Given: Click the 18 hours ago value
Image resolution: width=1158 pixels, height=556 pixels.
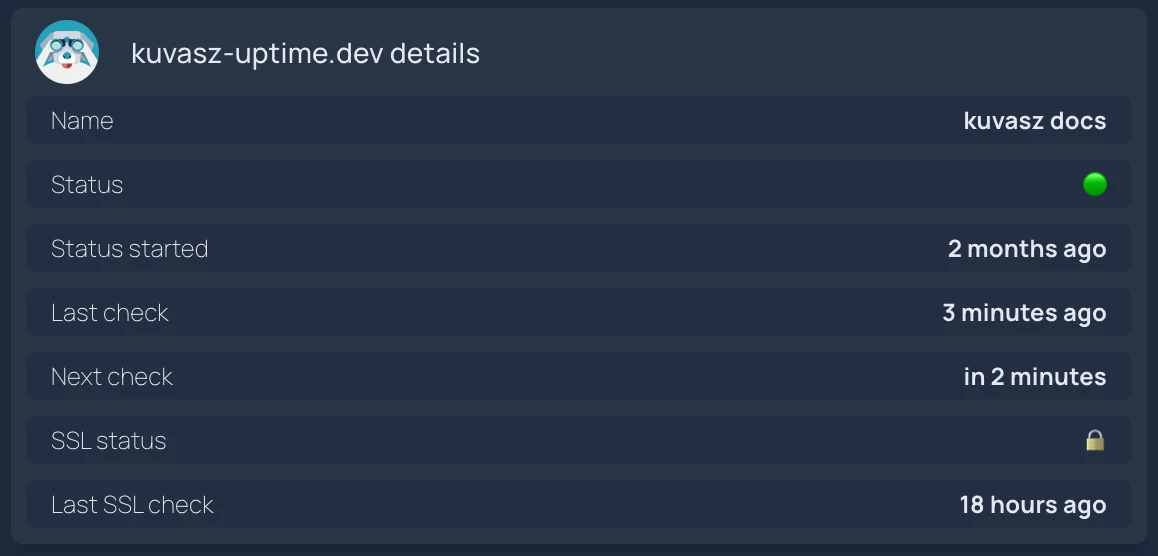Looking at the screenshot, I should 1032,505.
